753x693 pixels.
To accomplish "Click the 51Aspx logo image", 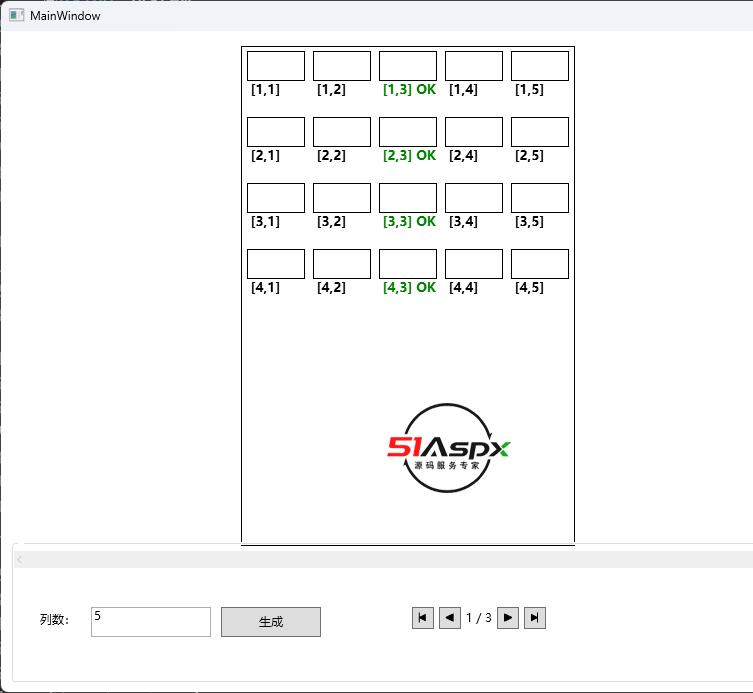I will 449,448.
